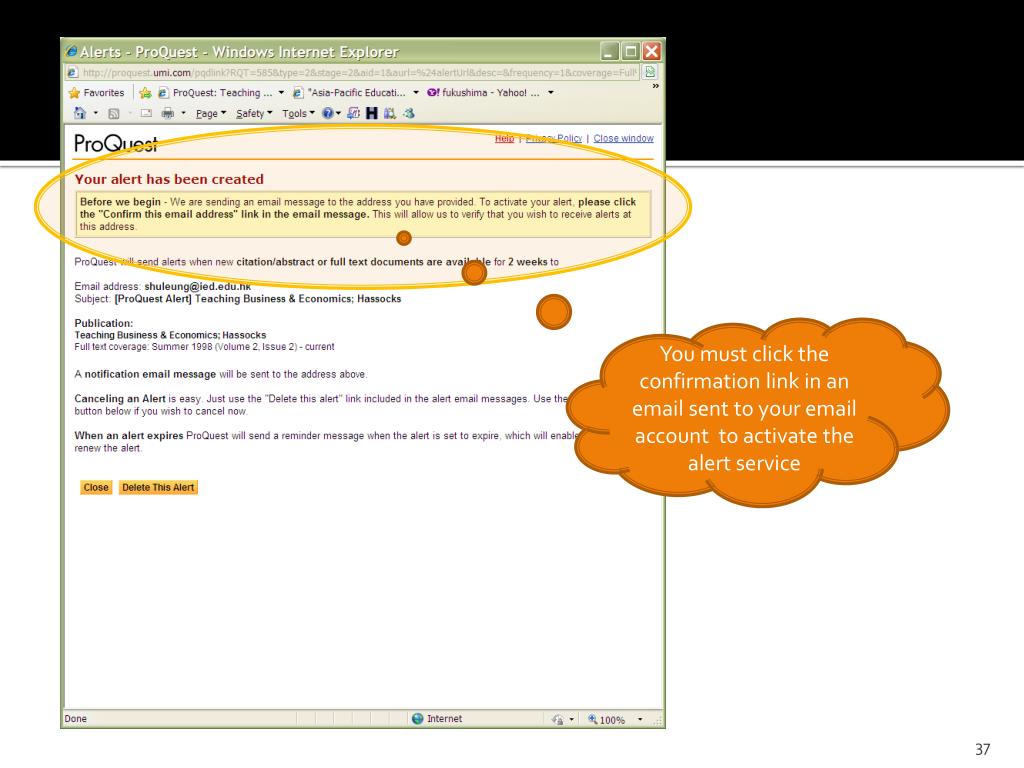1024x768 pixels.
Task: Expand dropdown next to ProQuest: Teaching favorite
Action: [281, 93]
